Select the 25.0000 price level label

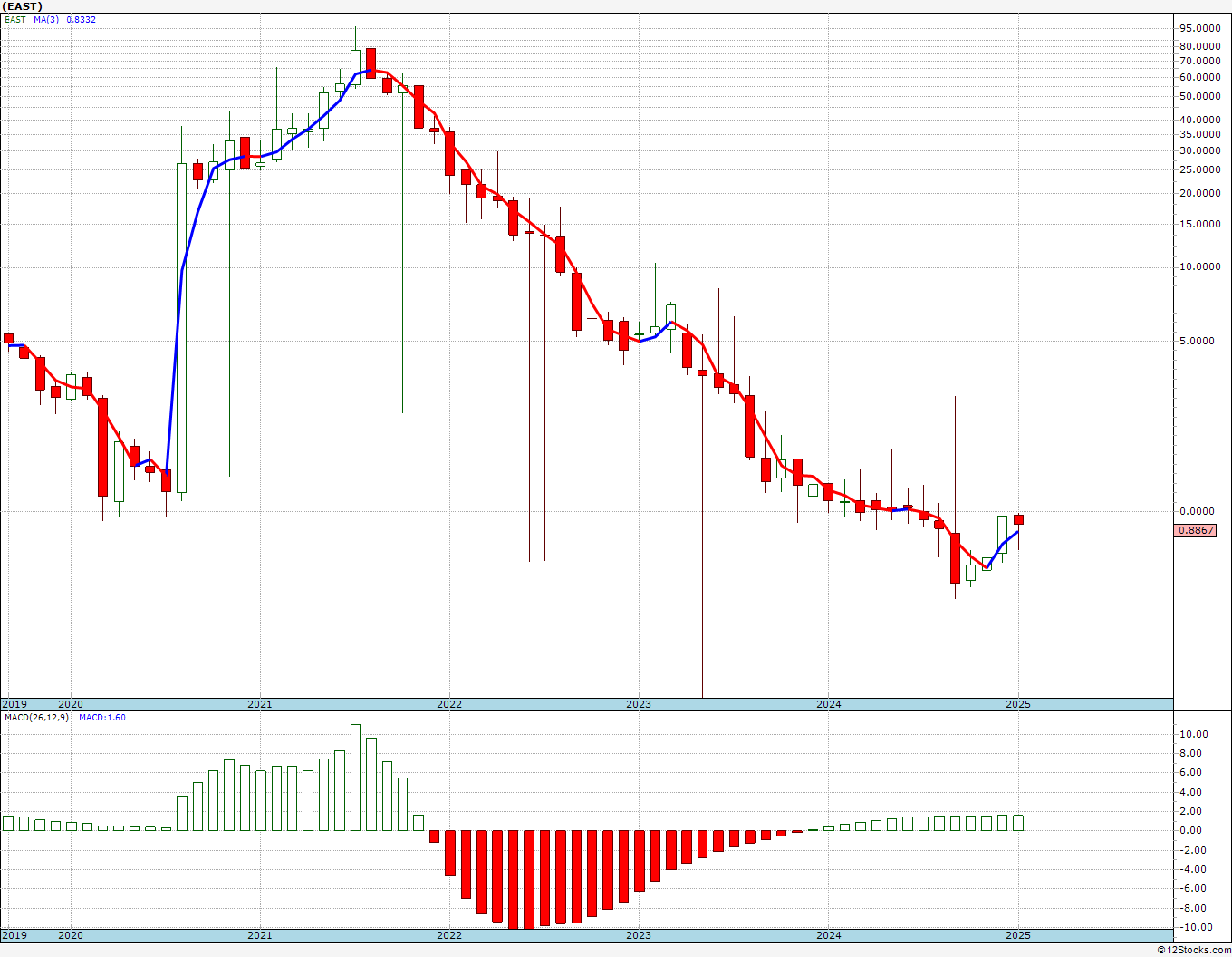pos(1199,169)
